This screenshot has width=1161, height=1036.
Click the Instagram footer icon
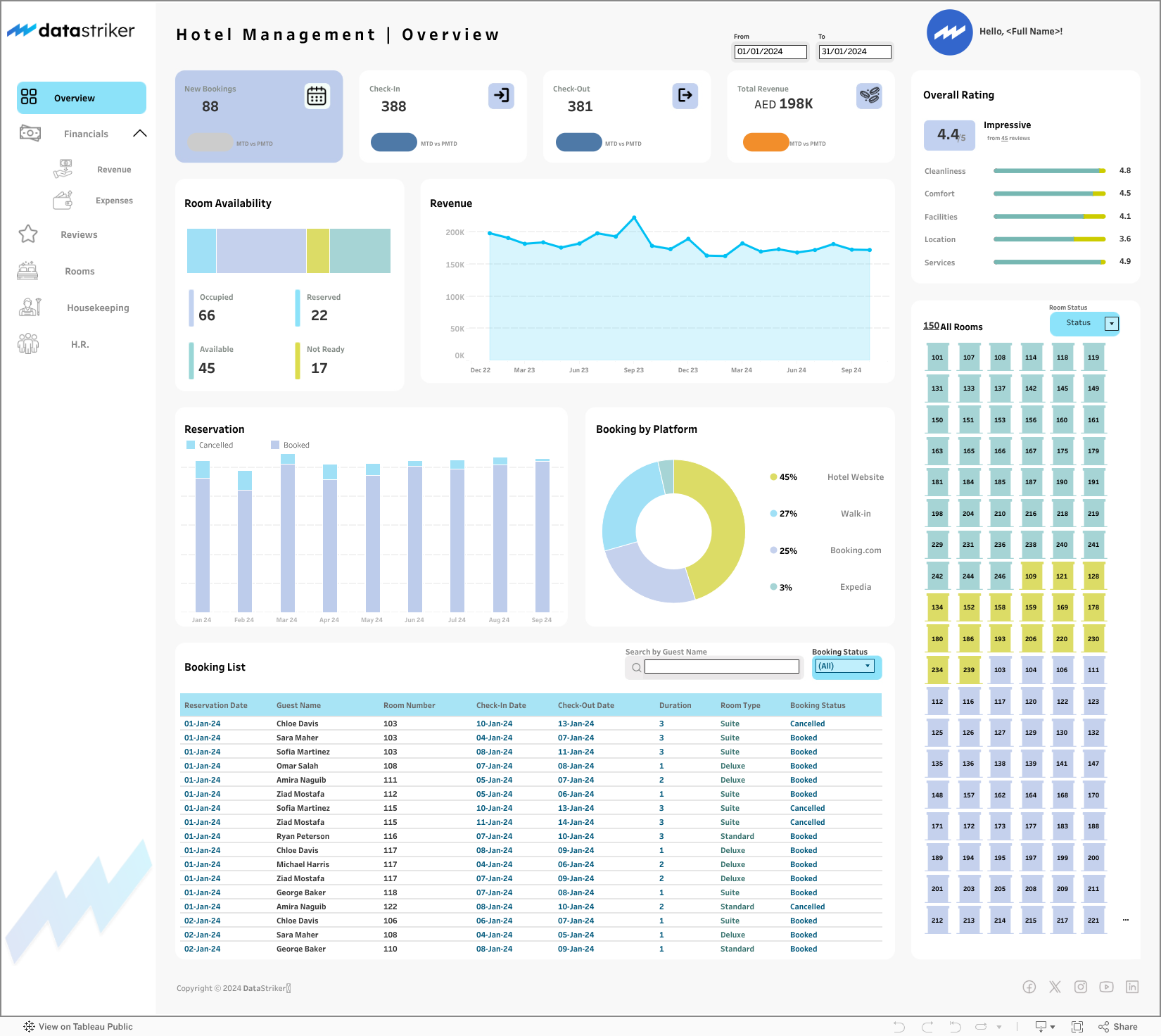click(x=1081, y=987)
